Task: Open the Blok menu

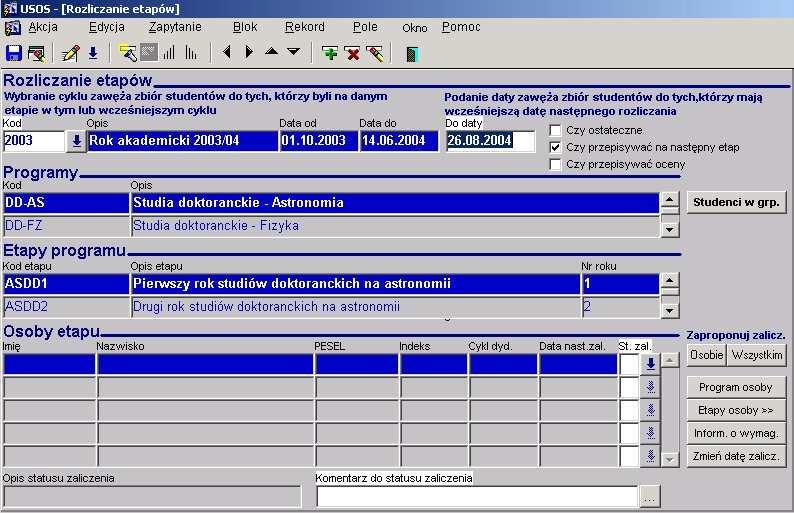Action: click(x=245, y=27)
